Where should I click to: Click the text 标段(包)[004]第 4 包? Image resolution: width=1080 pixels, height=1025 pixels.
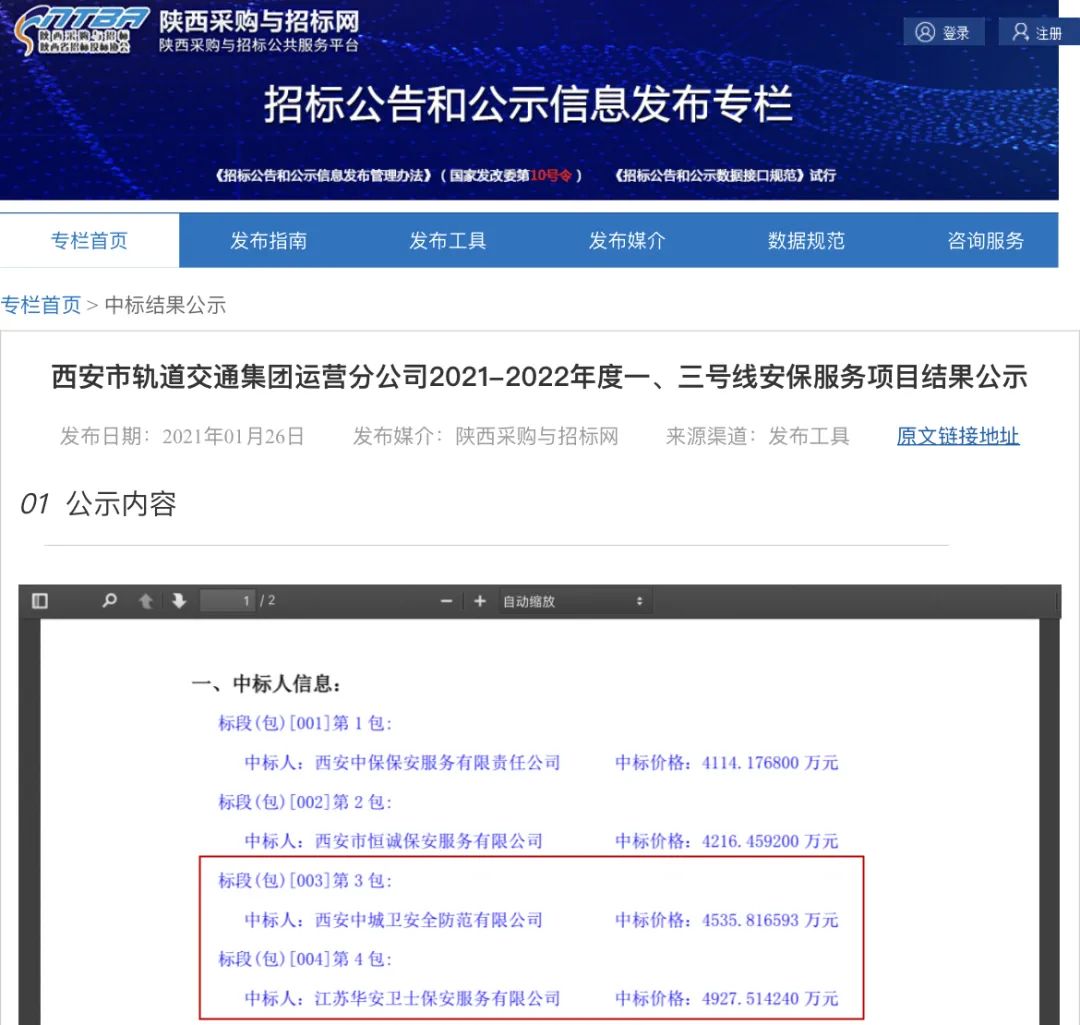(304, 959)
